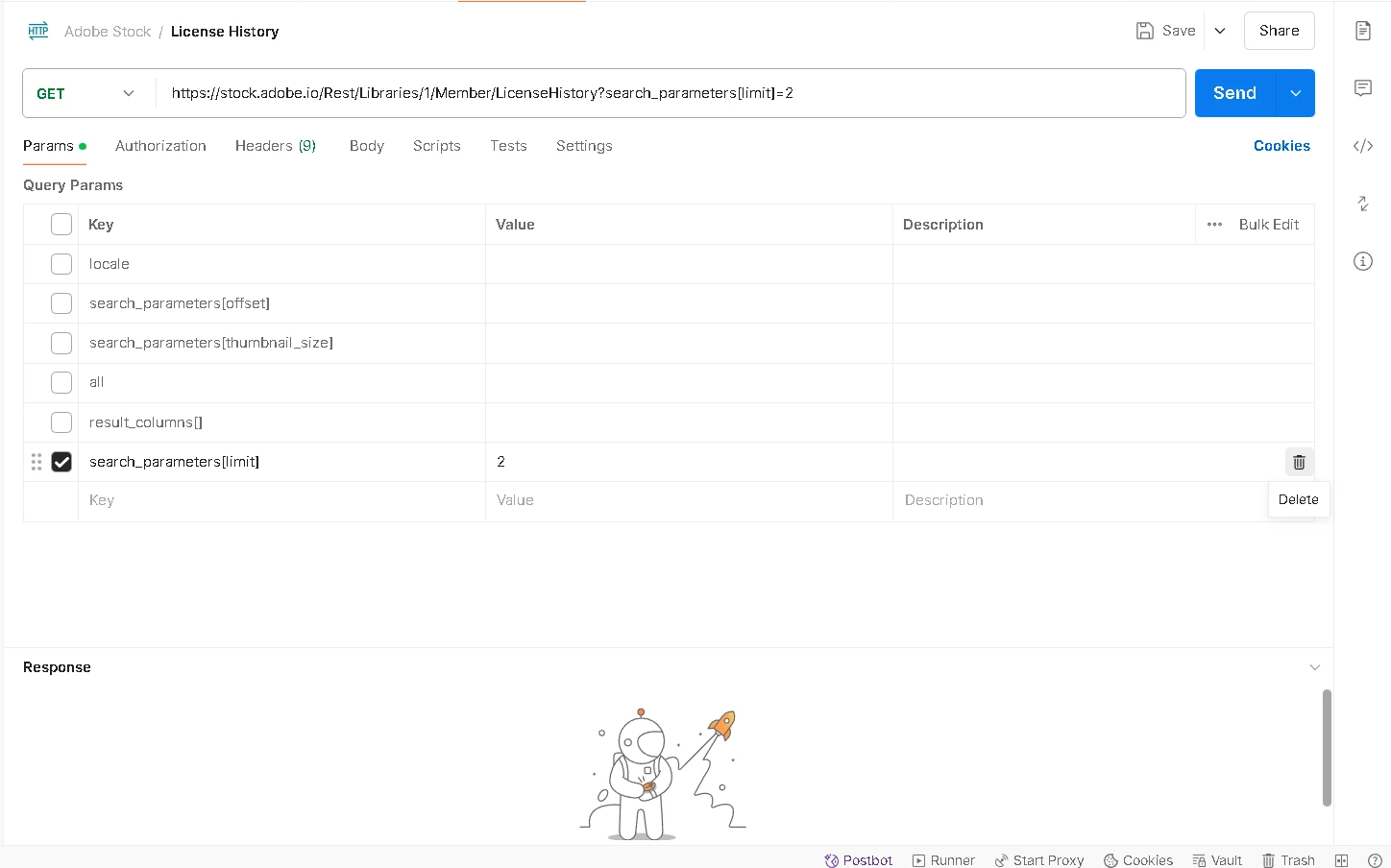Click the 'all' key cell
The image size is (1391, 868).
point(281,382)
